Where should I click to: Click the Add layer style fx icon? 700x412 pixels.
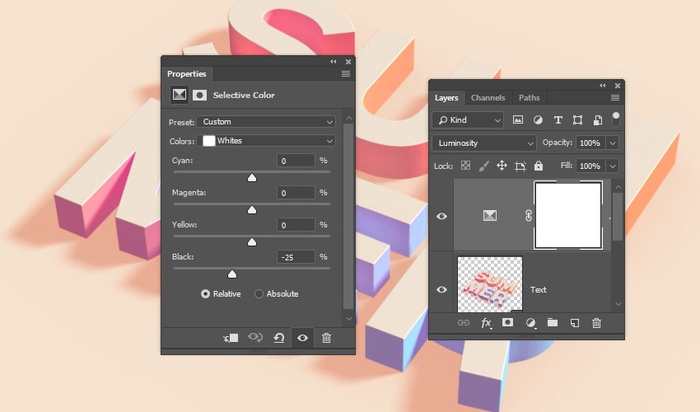(487, 323)
